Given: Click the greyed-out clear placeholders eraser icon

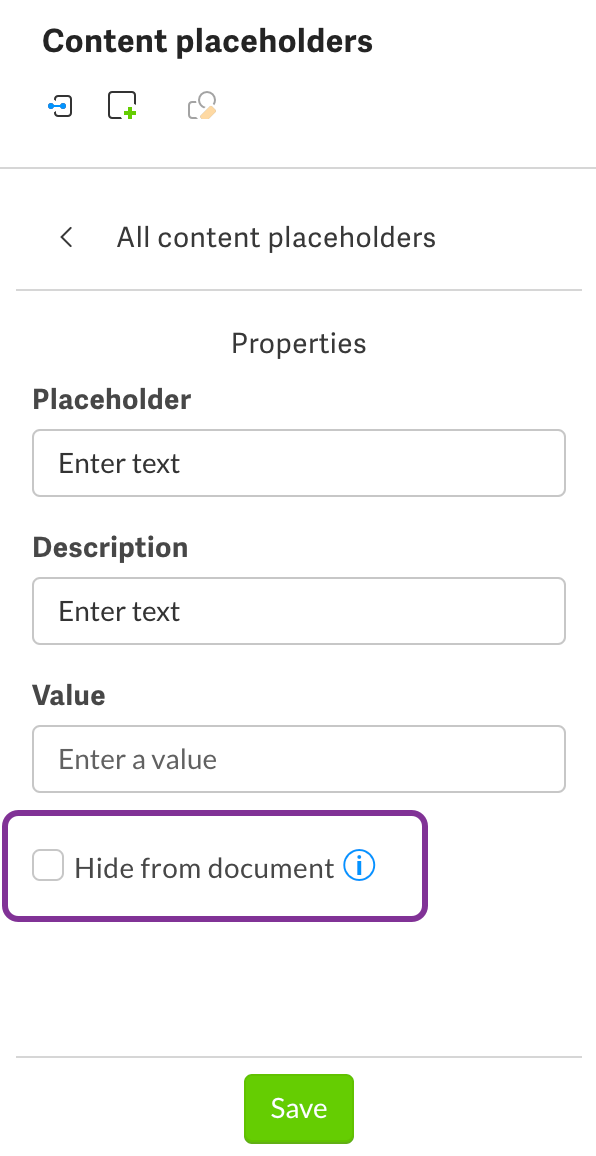Looking at the screenshot, I should coord(202,105).
